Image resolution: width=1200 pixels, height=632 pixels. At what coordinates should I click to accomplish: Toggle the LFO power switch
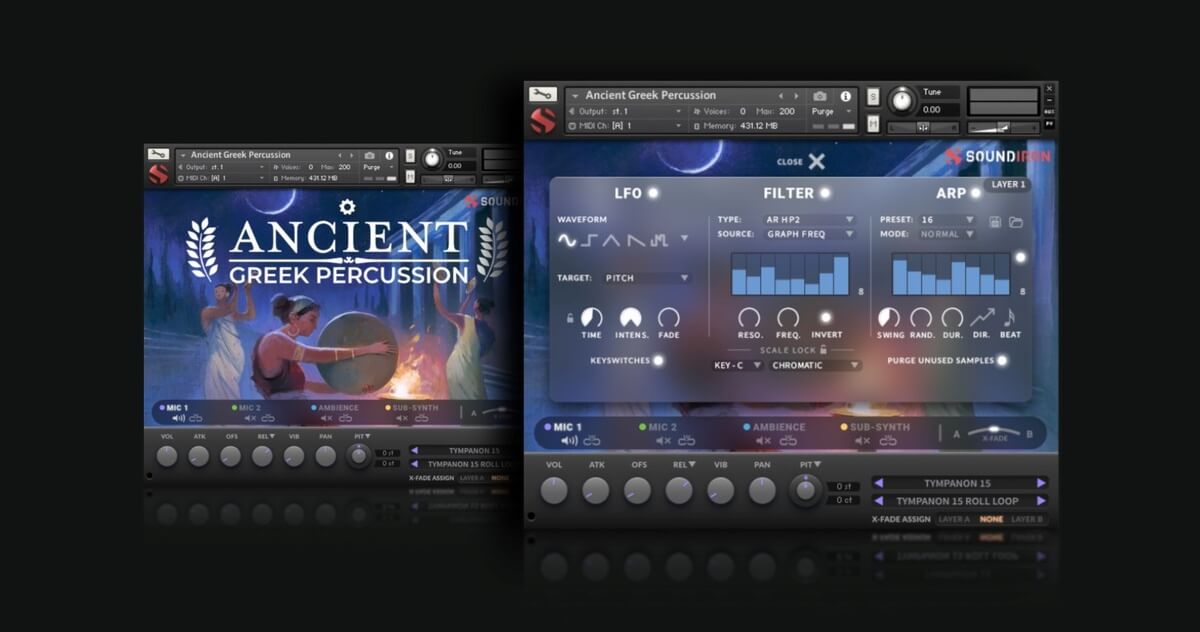pos(653,193)
